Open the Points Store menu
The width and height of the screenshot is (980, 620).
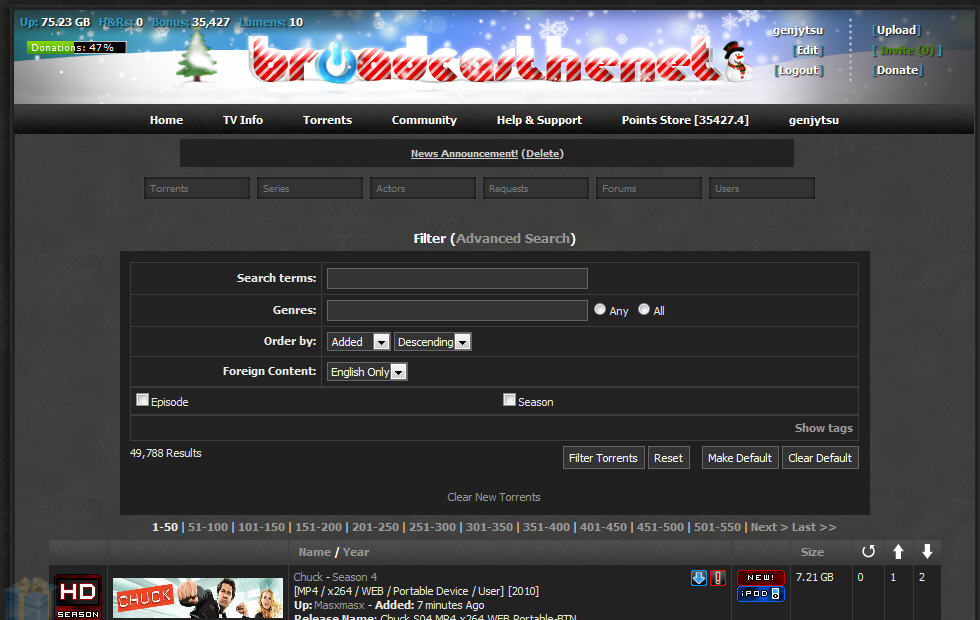click(x=685, y=120)
